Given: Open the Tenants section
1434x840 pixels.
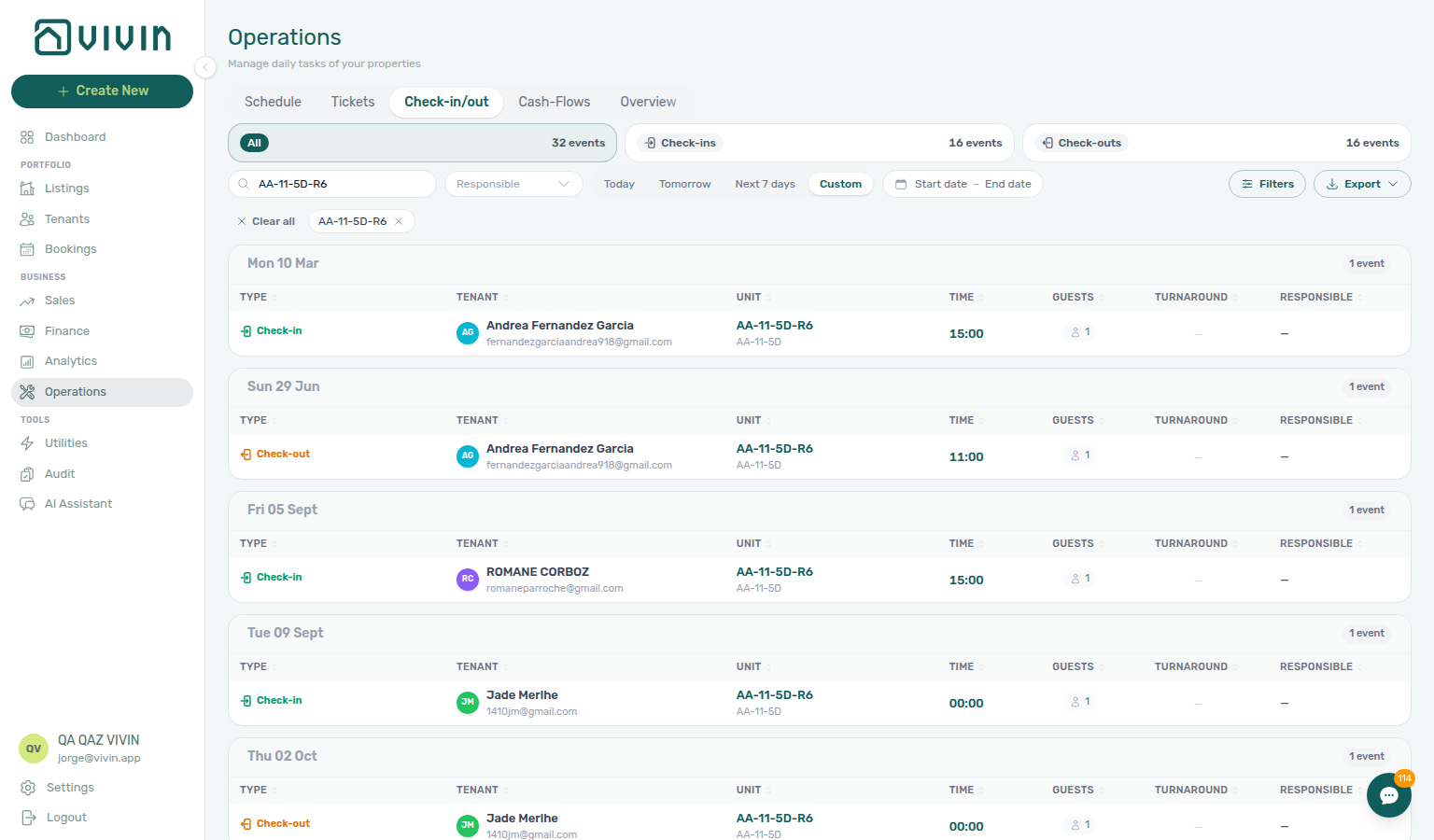Looking at the screenshot, I should [x=102, y=219].
